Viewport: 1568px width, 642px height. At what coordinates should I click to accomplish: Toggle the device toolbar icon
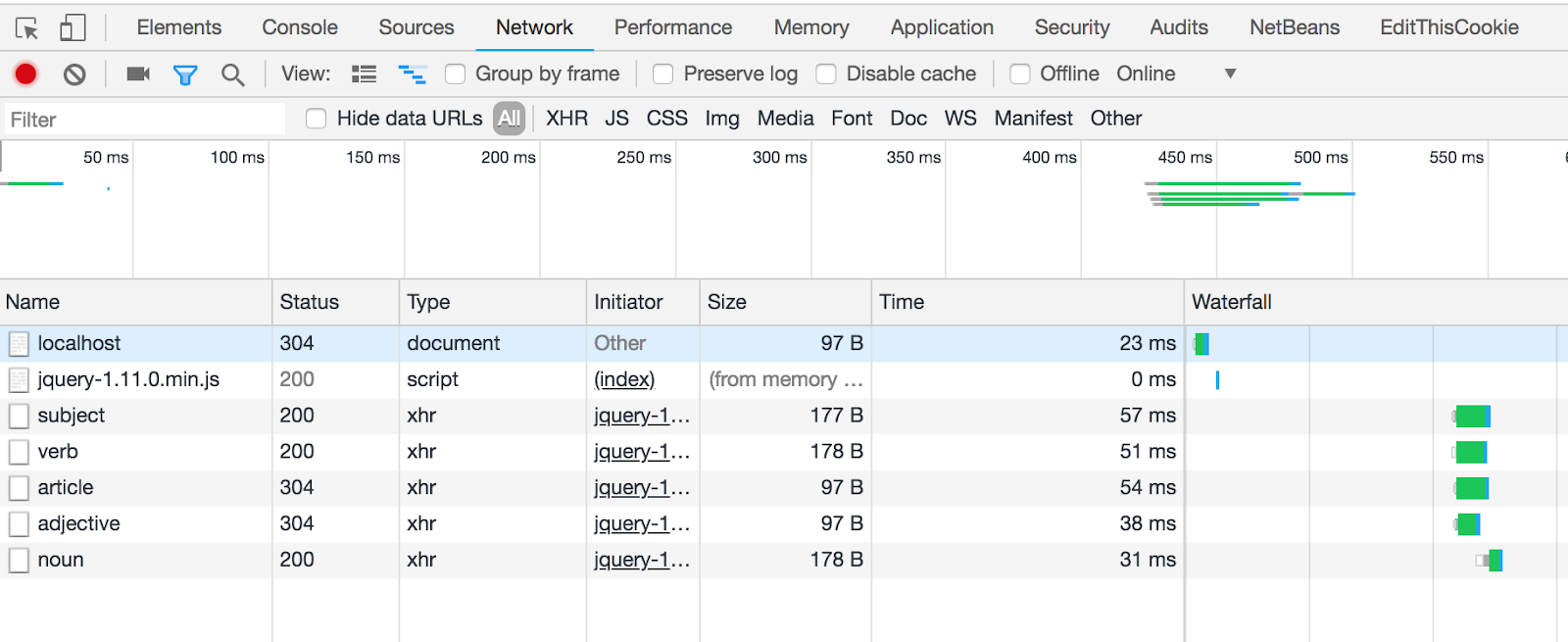click(73, 28)
